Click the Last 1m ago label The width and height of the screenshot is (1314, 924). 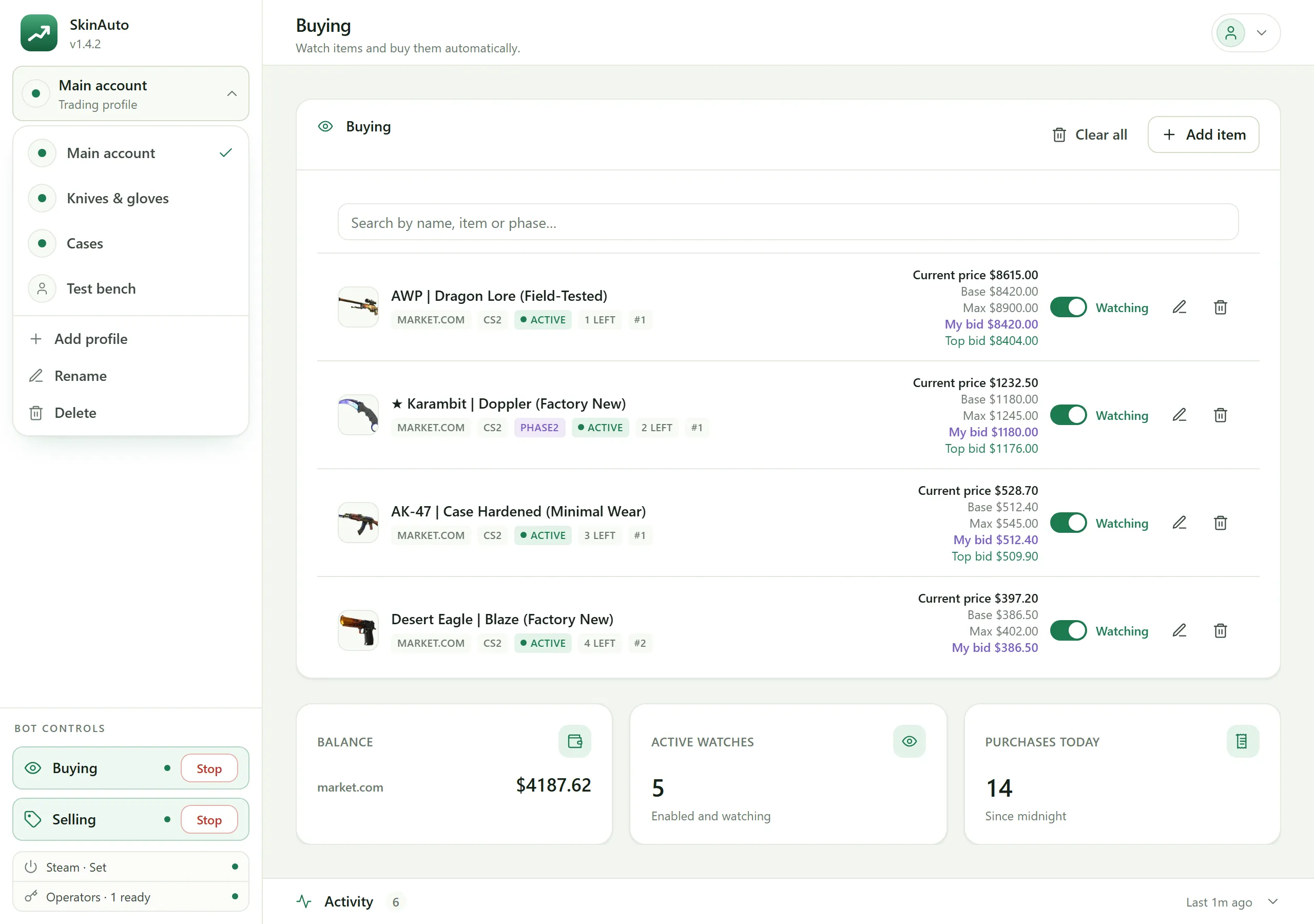pos(1219,902)
